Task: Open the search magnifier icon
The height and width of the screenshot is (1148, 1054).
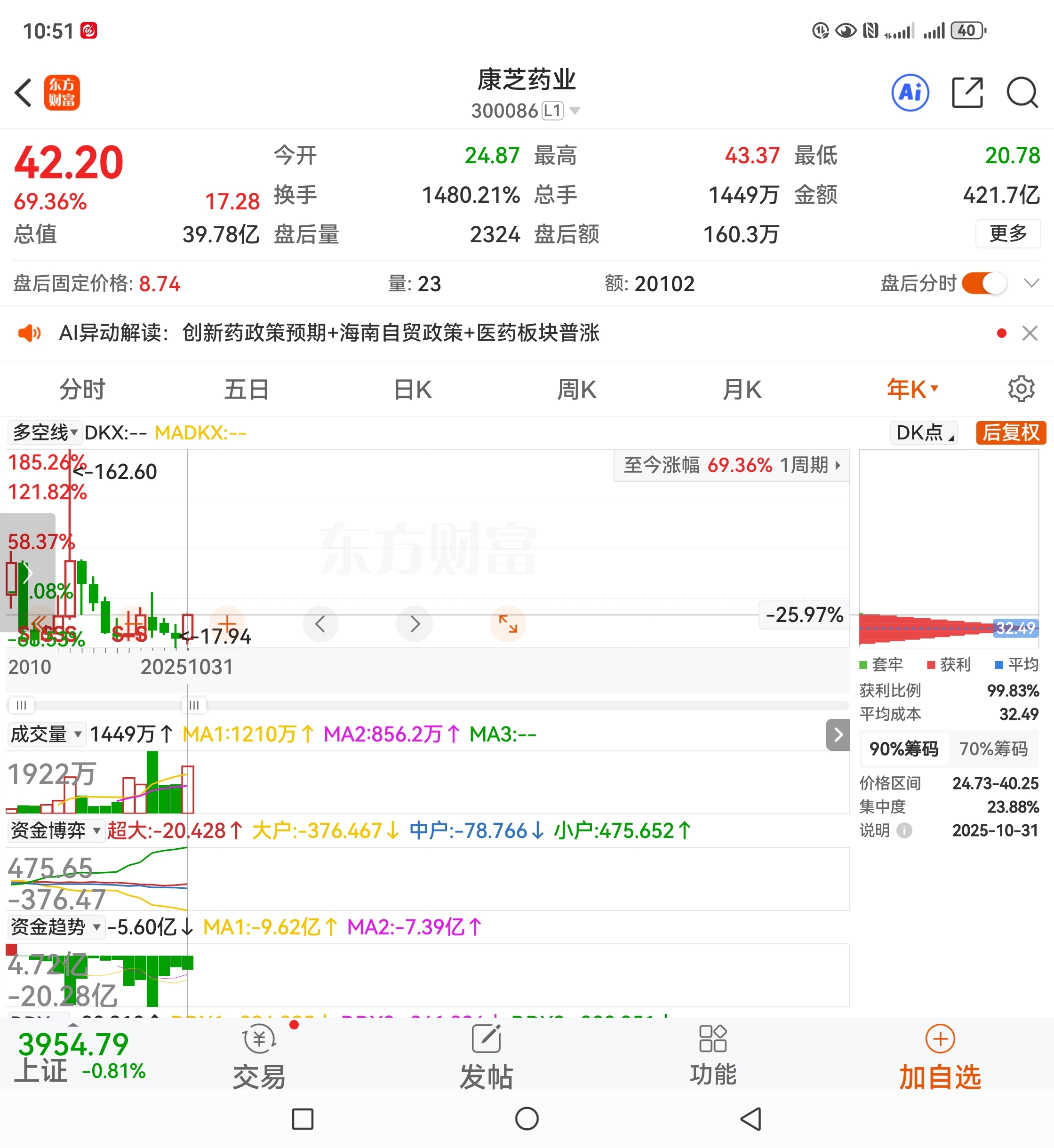Action: click(x=1022, y=92)
